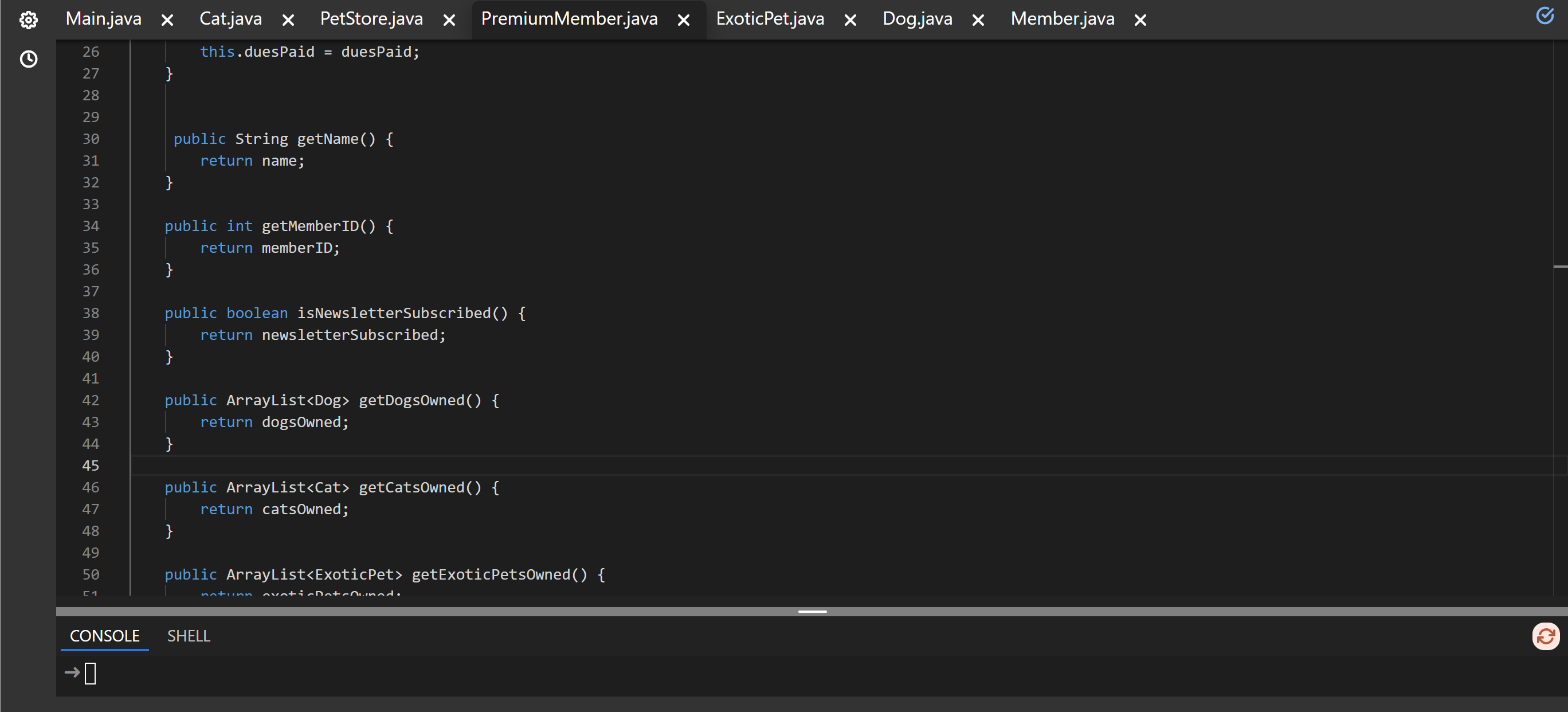Click the saved checkmark status icon
This screenshot has width=1568, height=712.
[x=1545, y=16]
